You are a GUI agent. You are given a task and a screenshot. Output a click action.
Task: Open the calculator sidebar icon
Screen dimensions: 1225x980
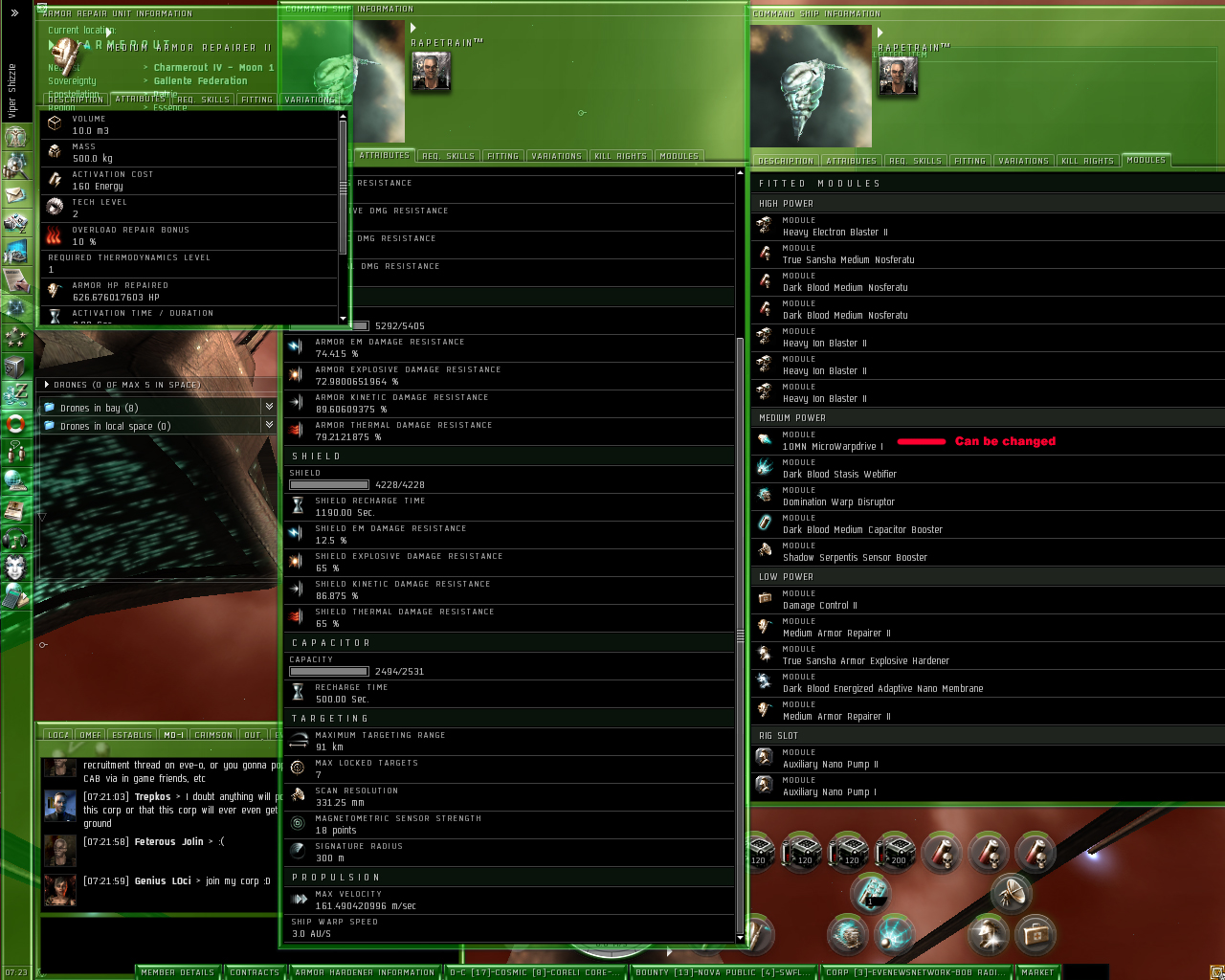(15, 596)
